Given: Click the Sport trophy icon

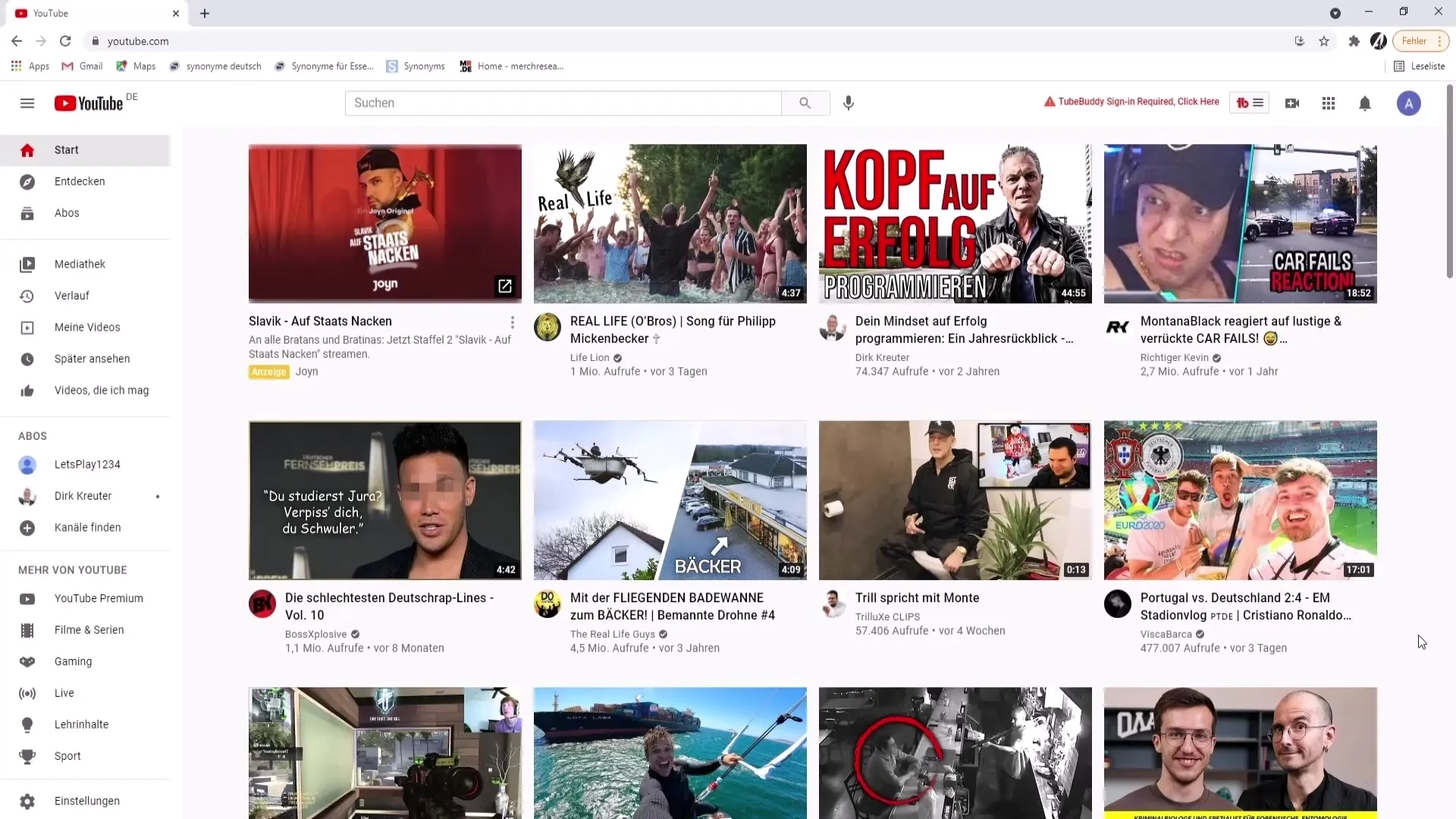Looking at the screenshot, I should click(27, 756).
